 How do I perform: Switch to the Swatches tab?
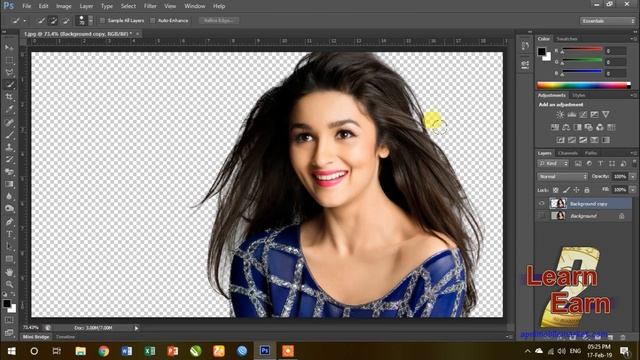tap(567, 39)
